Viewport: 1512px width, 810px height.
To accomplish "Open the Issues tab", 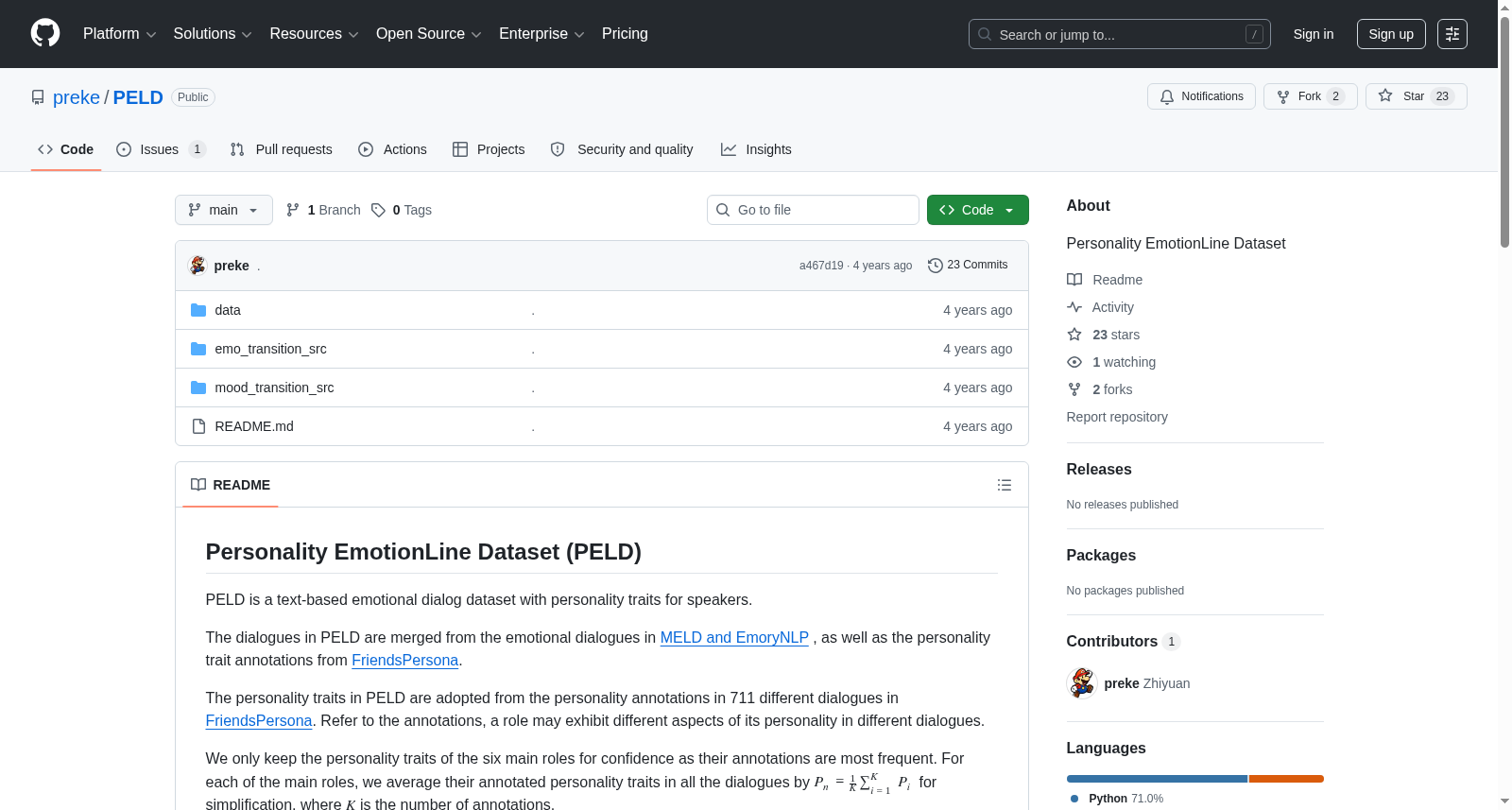I will click(x=161, y=149).
